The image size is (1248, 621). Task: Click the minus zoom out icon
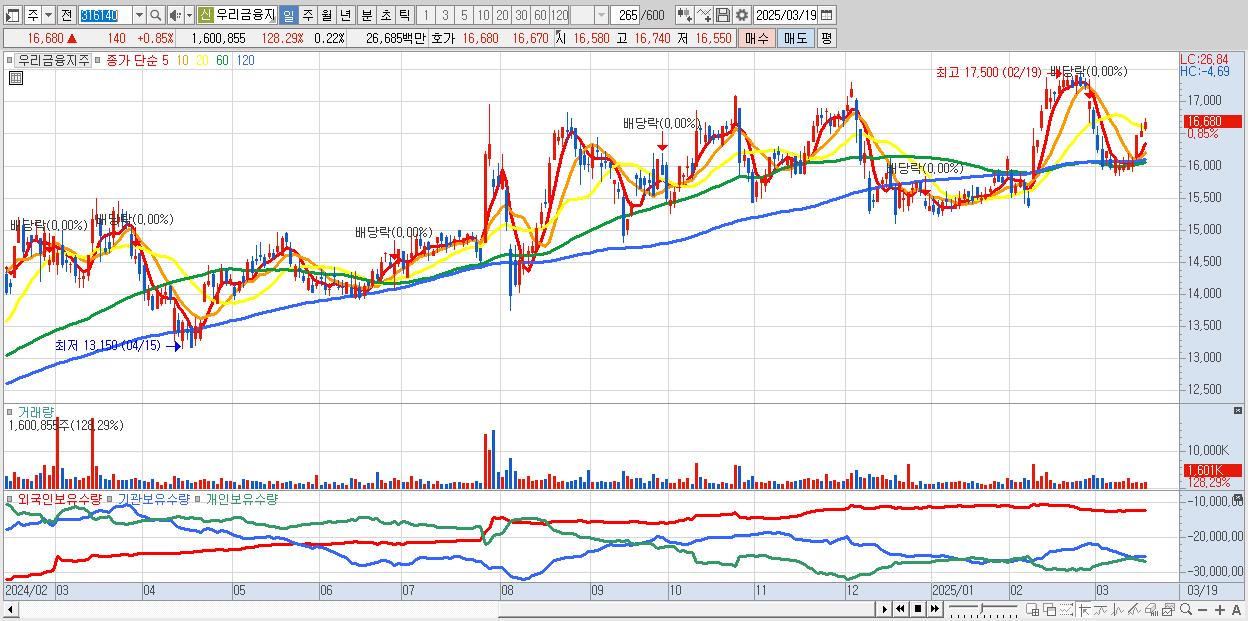pos(1202,610)
